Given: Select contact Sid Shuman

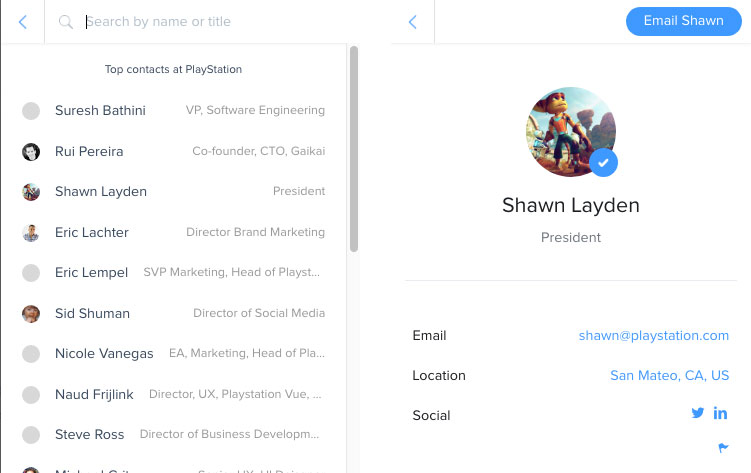Looking at the screenshot, I should tap(173, 313).
